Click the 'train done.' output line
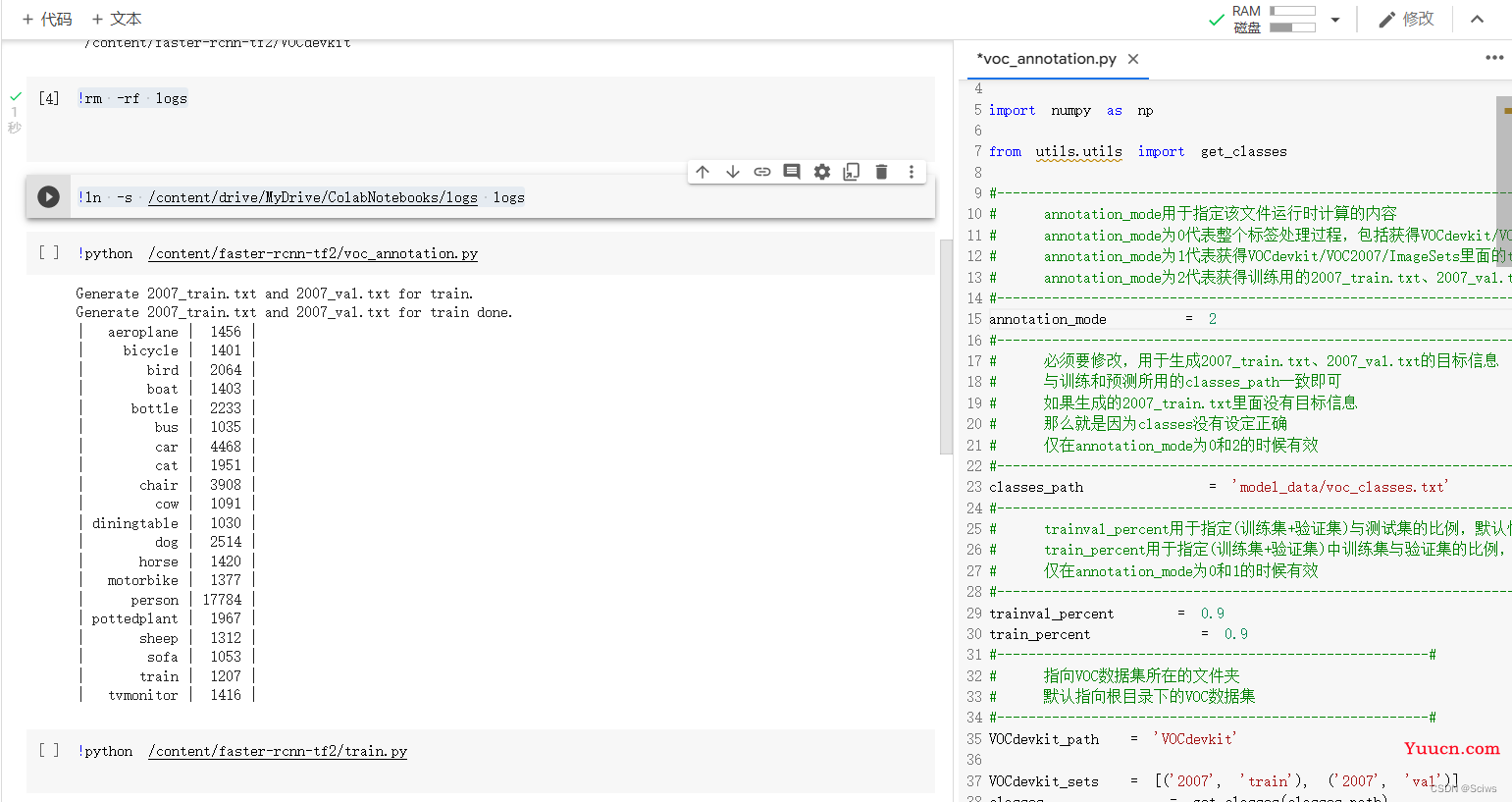This screenshot has height=802, width=1512. [294, 312]
